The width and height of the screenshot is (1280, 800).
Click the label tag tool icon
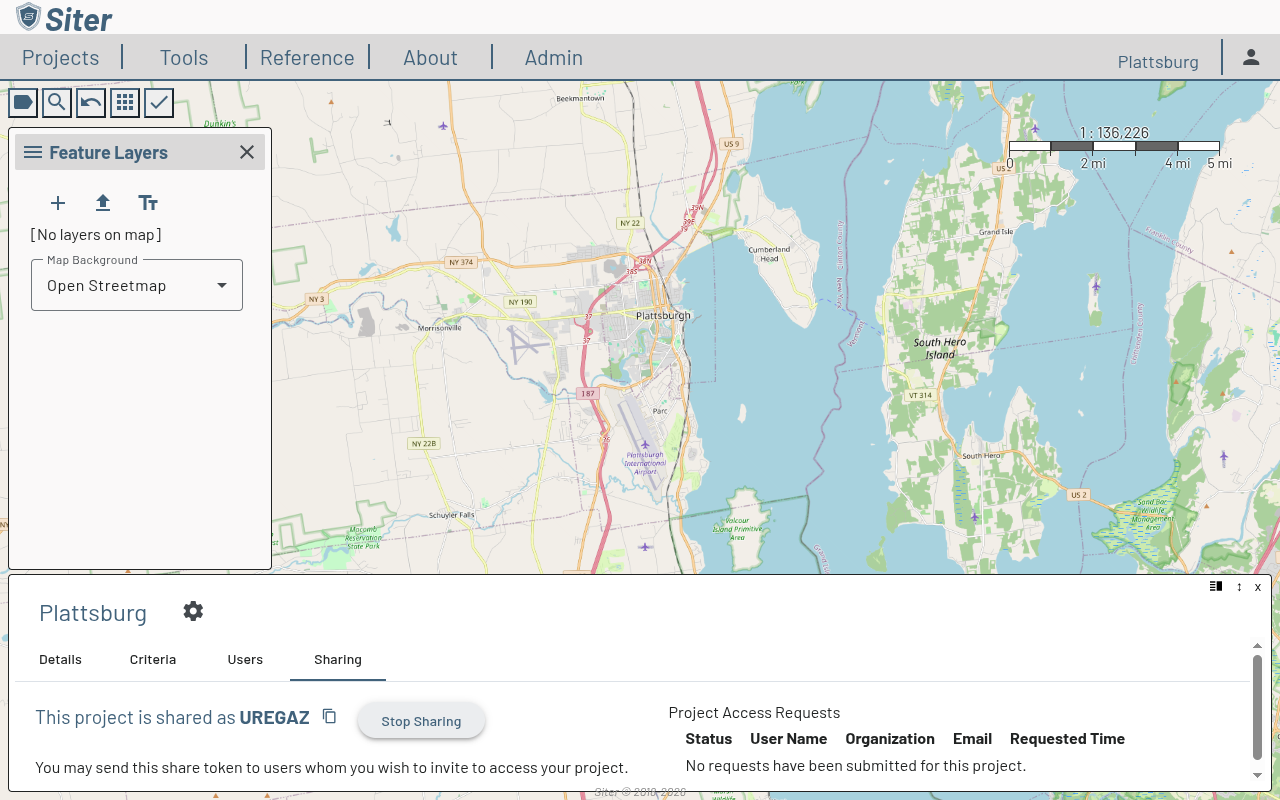tap(23, 102)
